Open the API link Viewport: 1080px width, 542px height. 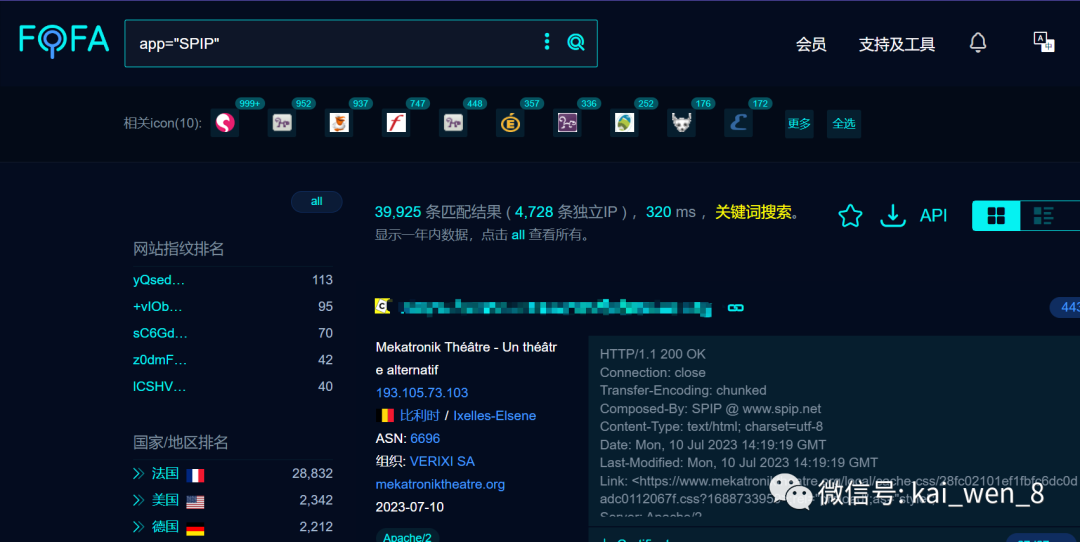[933, 216]
